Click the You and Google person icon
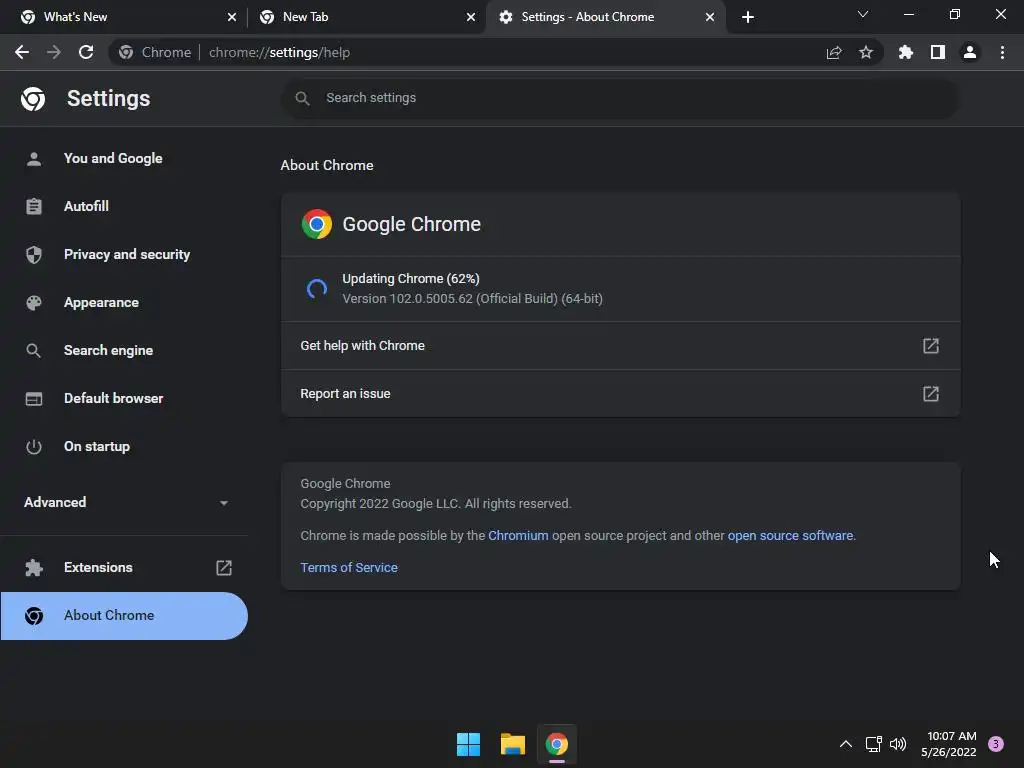This screenshot has height=768, width=1024. point(34,159)
